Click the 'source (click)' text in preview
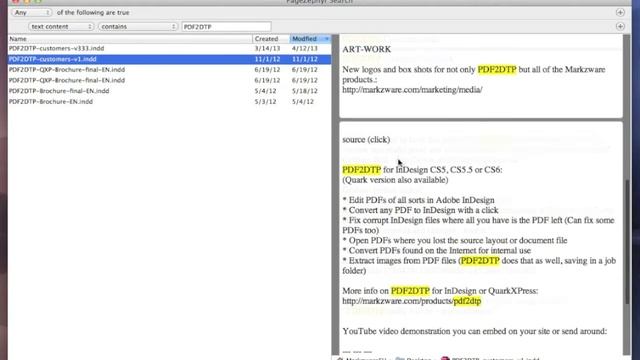Screen dimensions: 640x360 click(x=366, y=140)
